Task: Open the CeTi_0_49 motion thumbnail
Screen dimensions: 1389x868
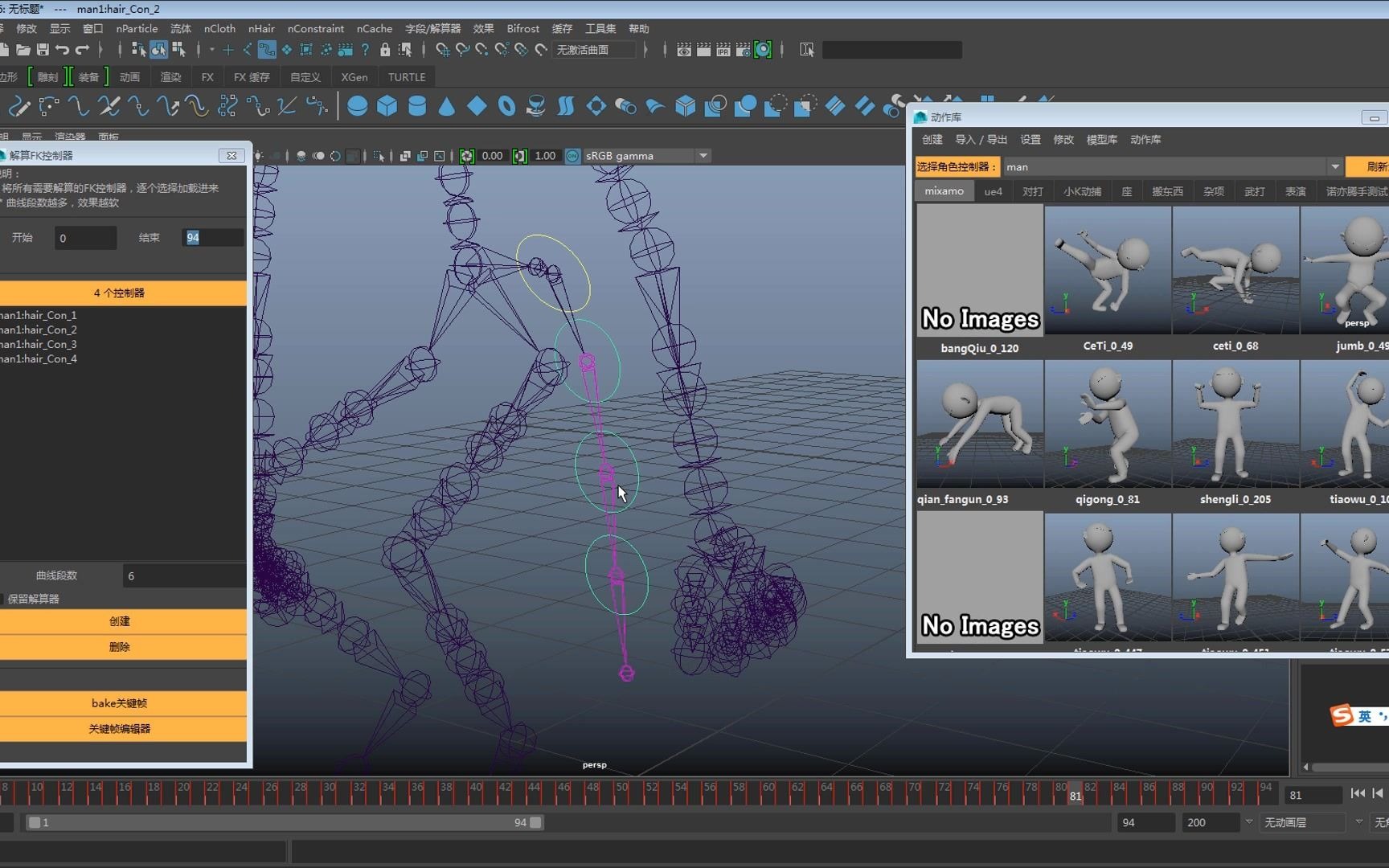Action: [1108, 271]
